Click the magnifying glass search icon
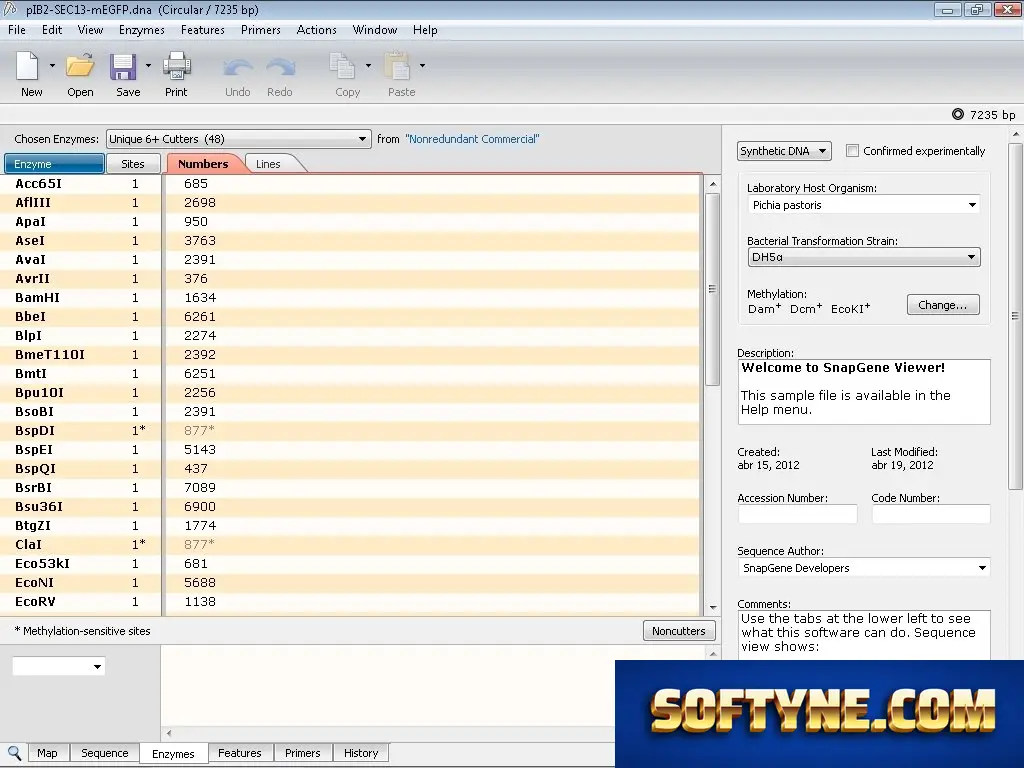1024x768 pixels. (x=14, y=752)
